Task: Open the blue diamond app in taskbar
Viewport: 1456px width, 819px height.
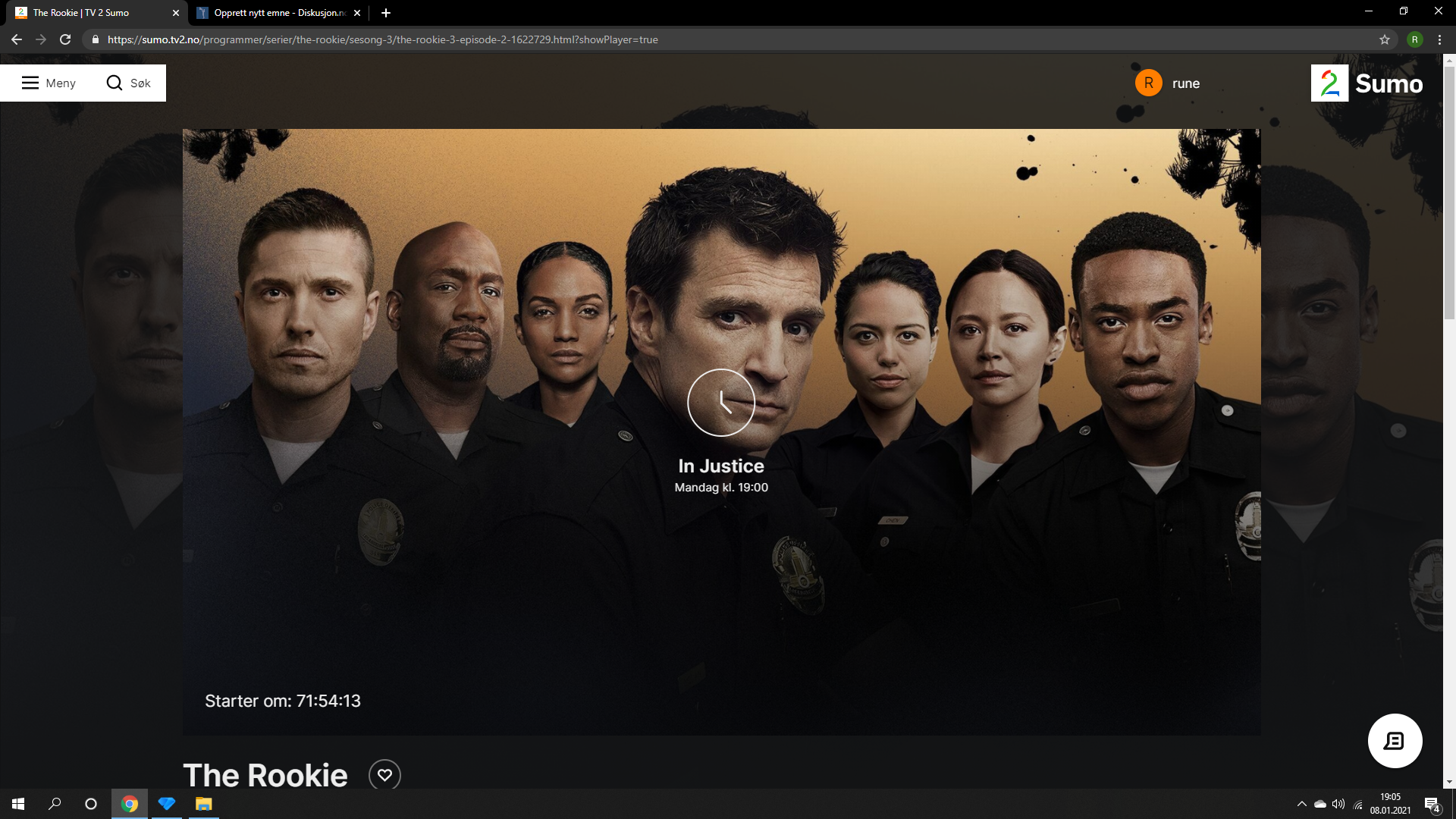Action: pos(167,804)
